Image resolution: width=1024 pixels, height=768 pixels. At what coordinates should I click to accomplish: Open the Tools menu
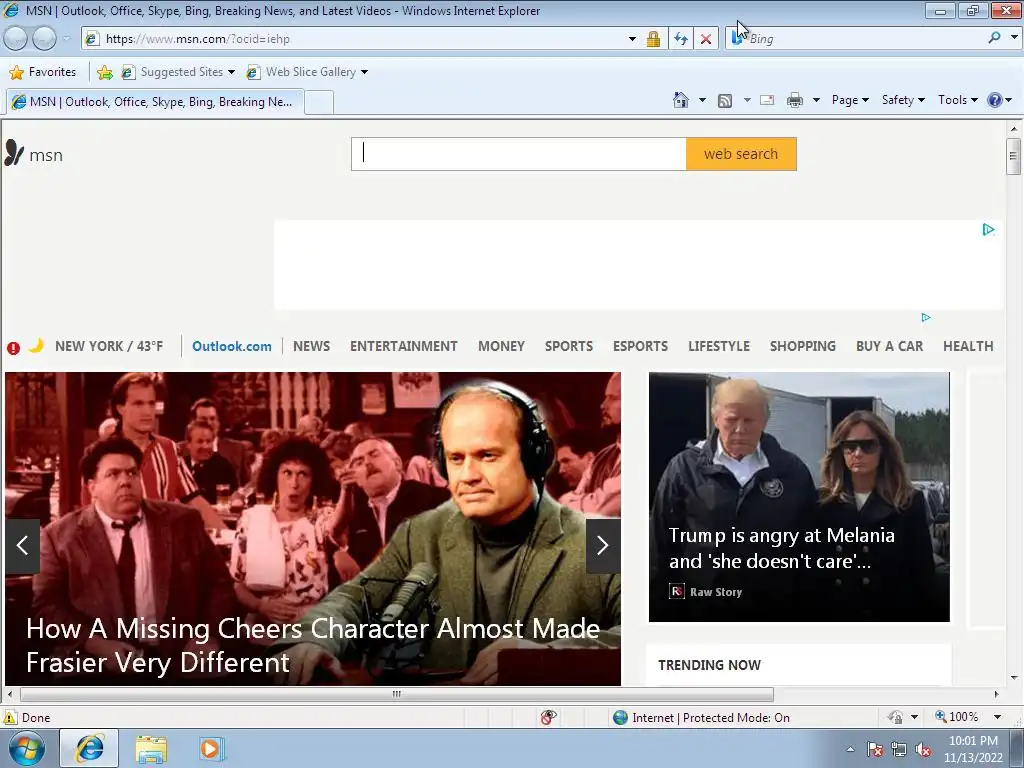(x=957, y=100)
